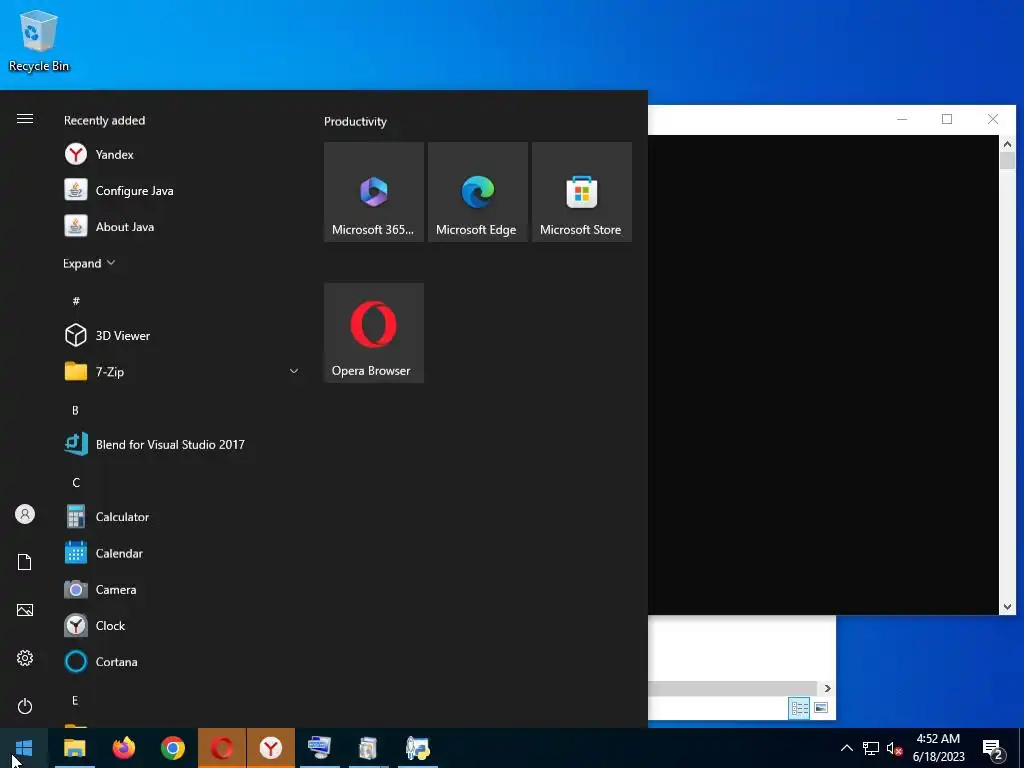Minimize the background window
1024x768 pixels.
(x=902, y=119)
